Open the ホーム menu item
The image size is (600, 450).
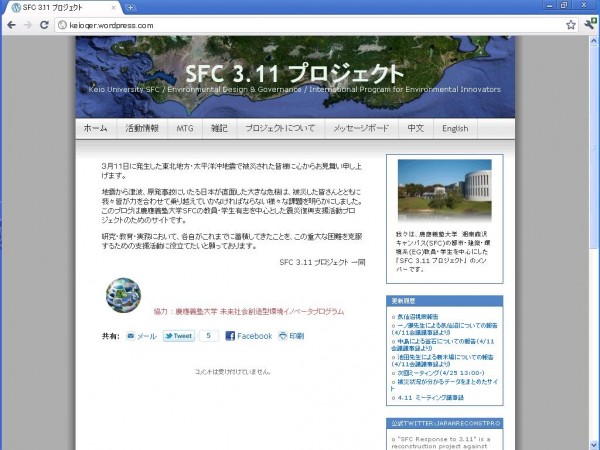pyautogui.click(x=95, y=128)
